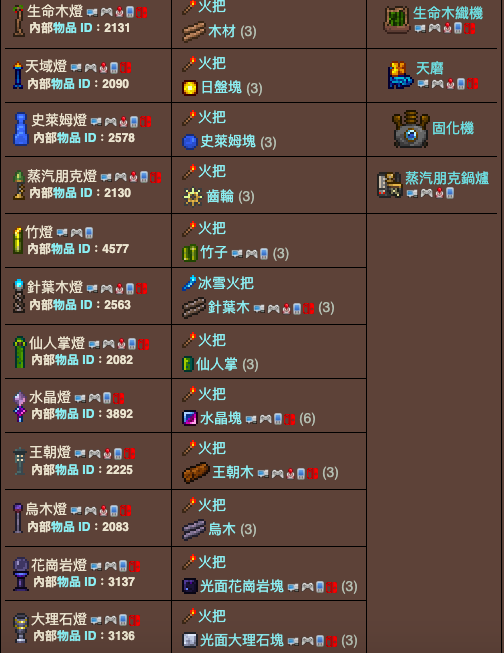Click the Solidifier (固化機) machine icon
The width and height of the screenshot is (504, 653).
[x=411, y=129]
